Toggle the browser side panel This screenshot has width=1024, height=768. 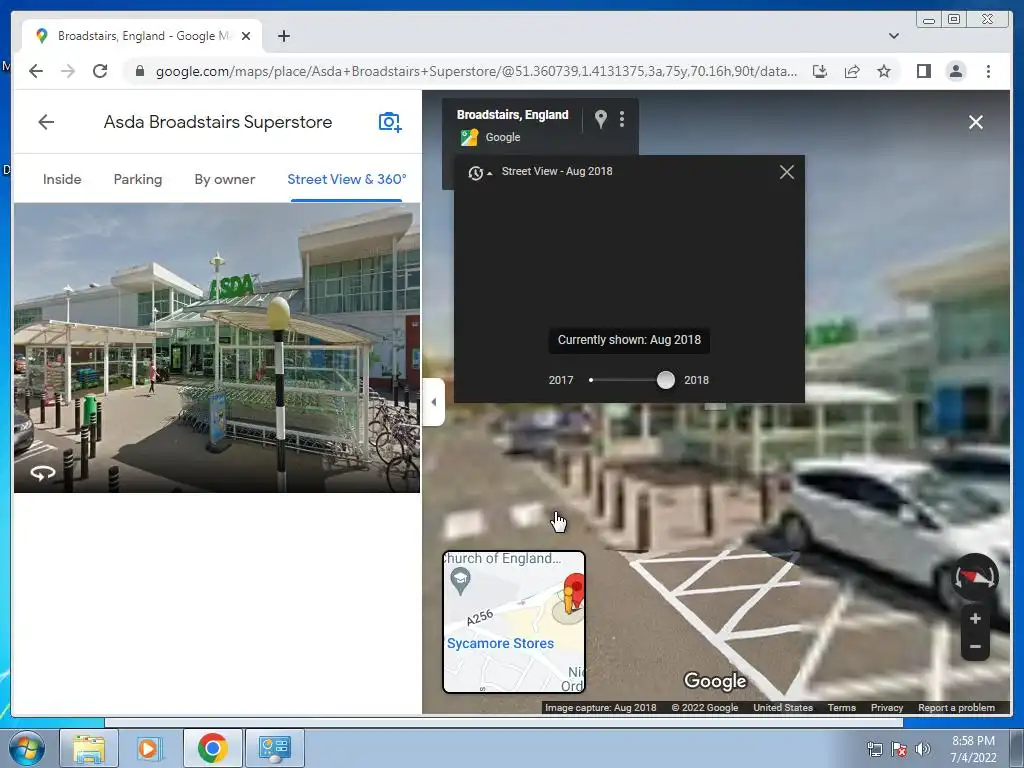click(x=923, y=71)
